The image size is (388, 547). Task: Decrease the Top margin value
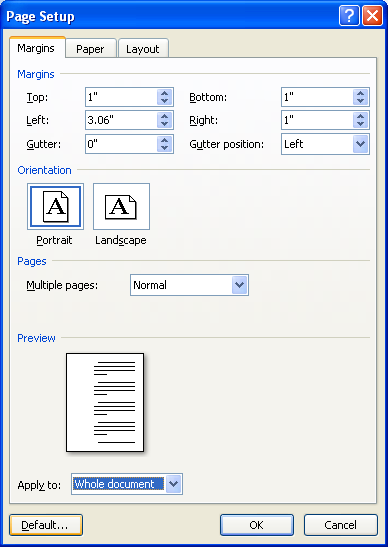(x=165, y=101)
